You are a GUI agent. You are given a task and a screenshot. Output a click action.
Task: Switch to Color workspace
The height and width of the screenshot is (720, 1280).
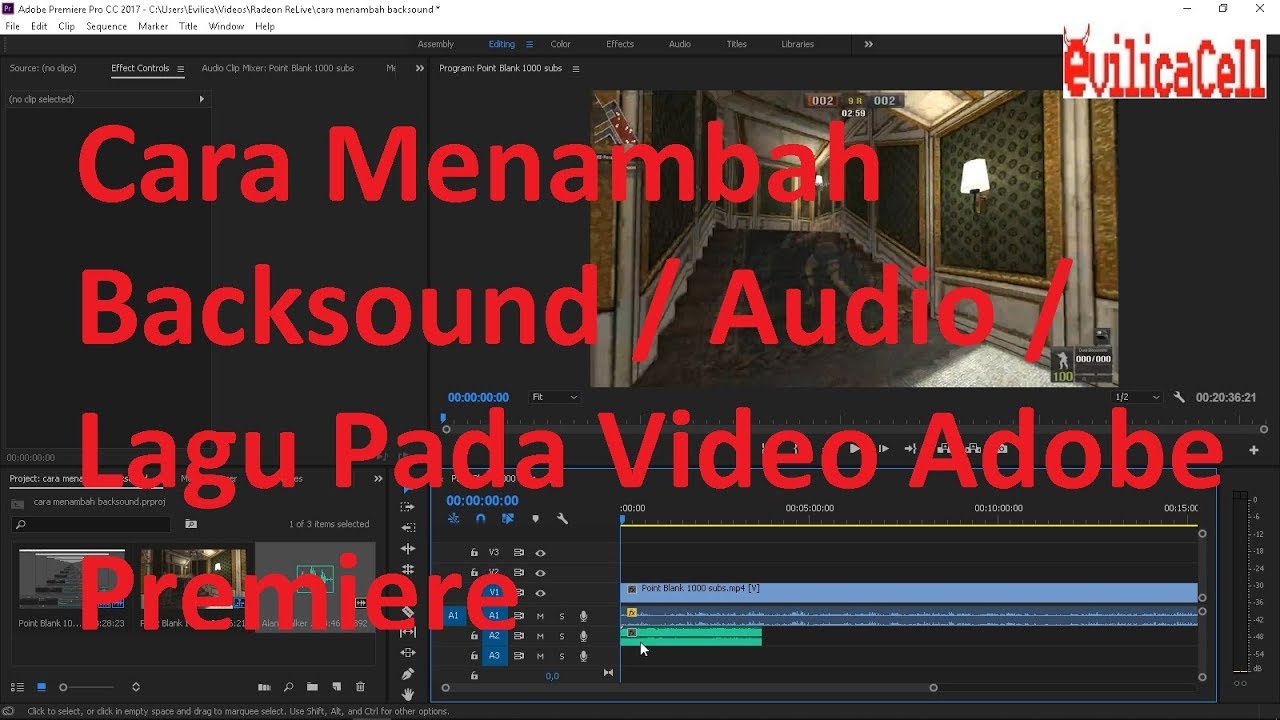(x=561, y=44)
